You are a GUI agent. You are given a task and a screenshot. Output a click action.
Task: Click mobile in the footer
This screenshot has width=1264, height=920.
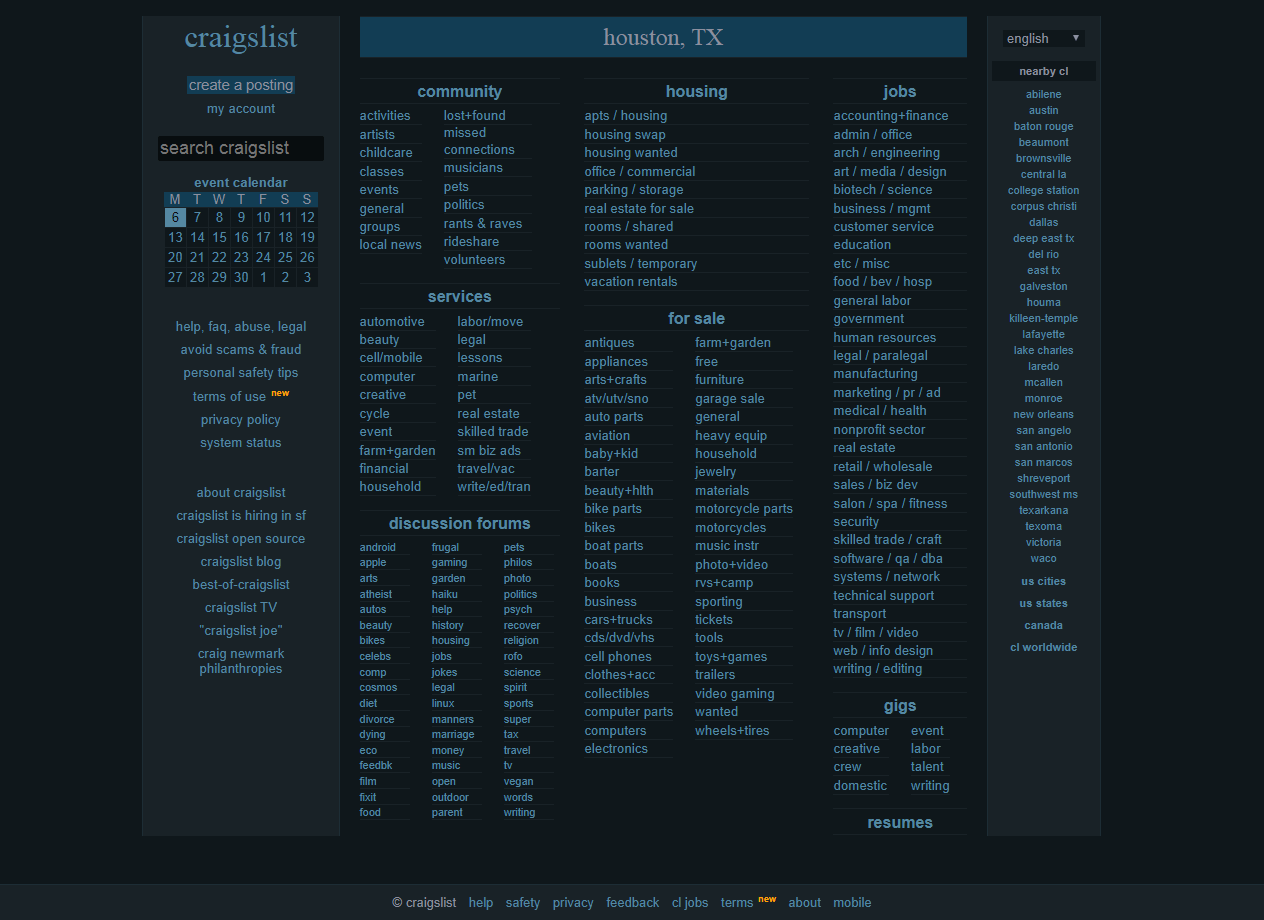pyautogui.click(x=852, y=902)
